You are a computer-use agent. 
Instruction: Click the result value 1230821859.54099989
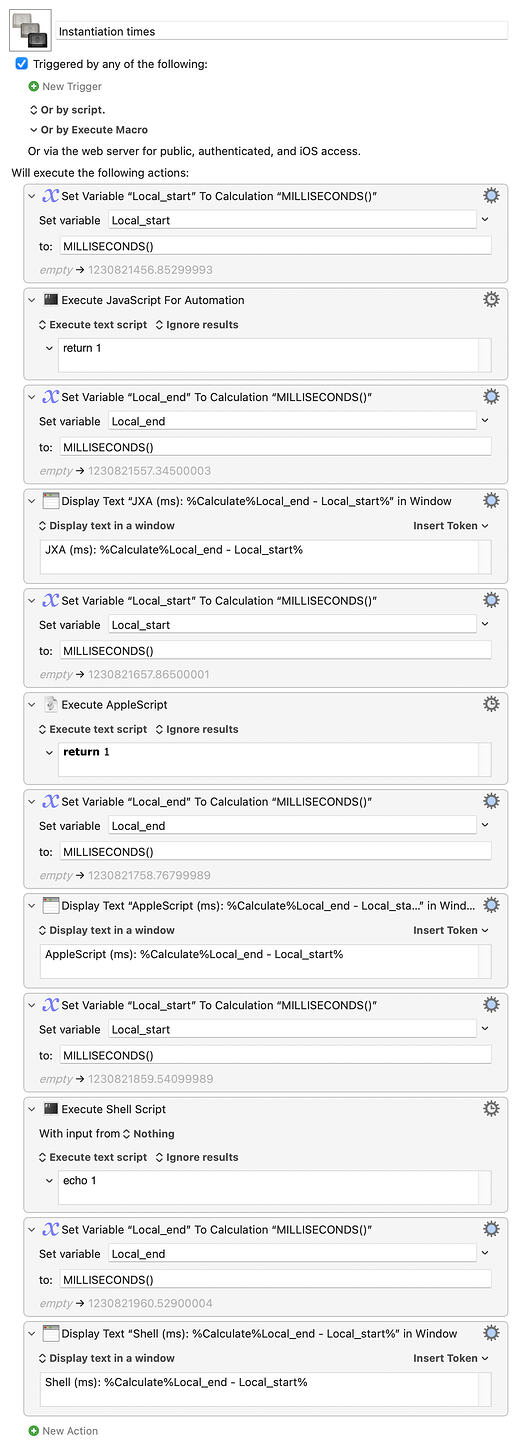[x=150, y=1080]
